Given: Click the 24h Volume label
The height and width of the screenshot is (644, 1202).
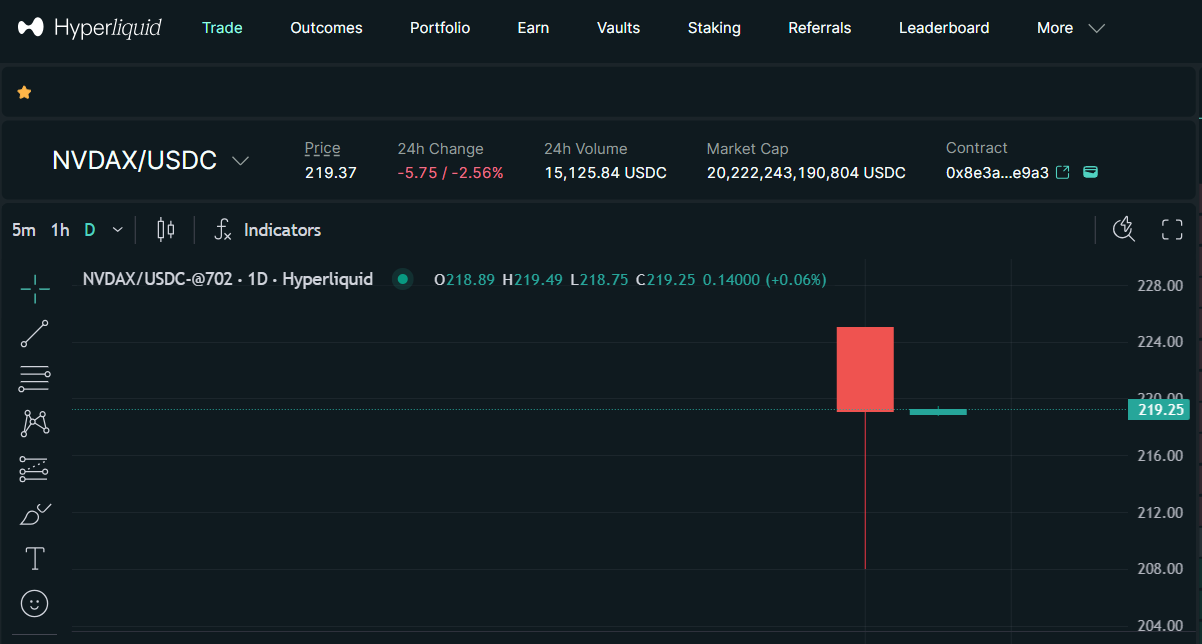Looking at the screenshot, I should coord(586,148).
